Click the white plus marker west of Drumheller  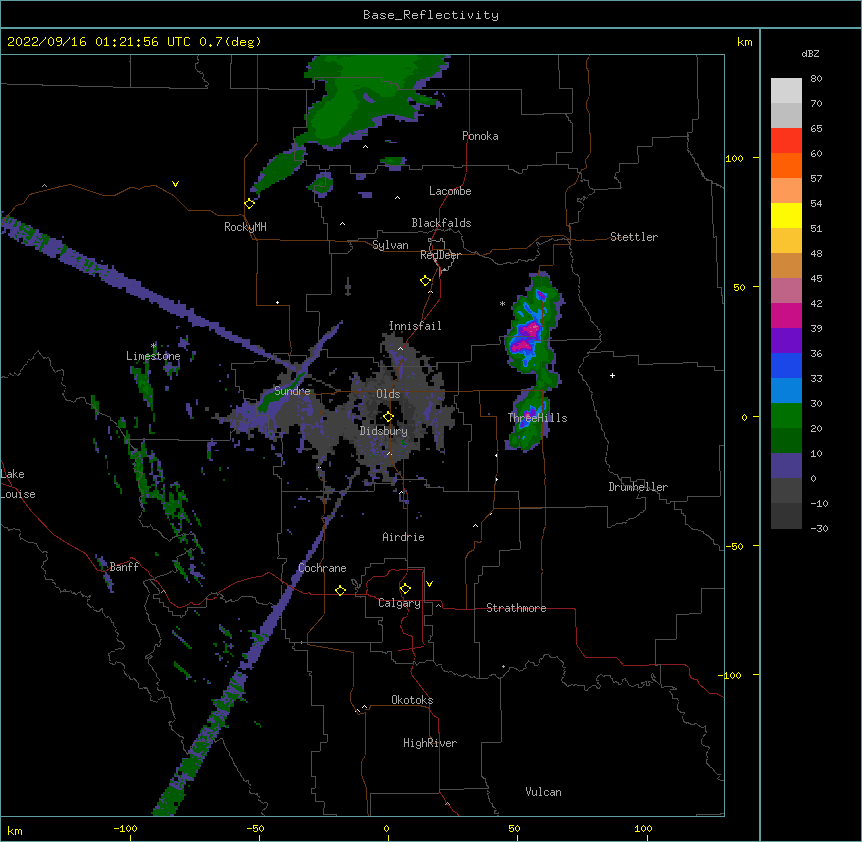[612, 375]
